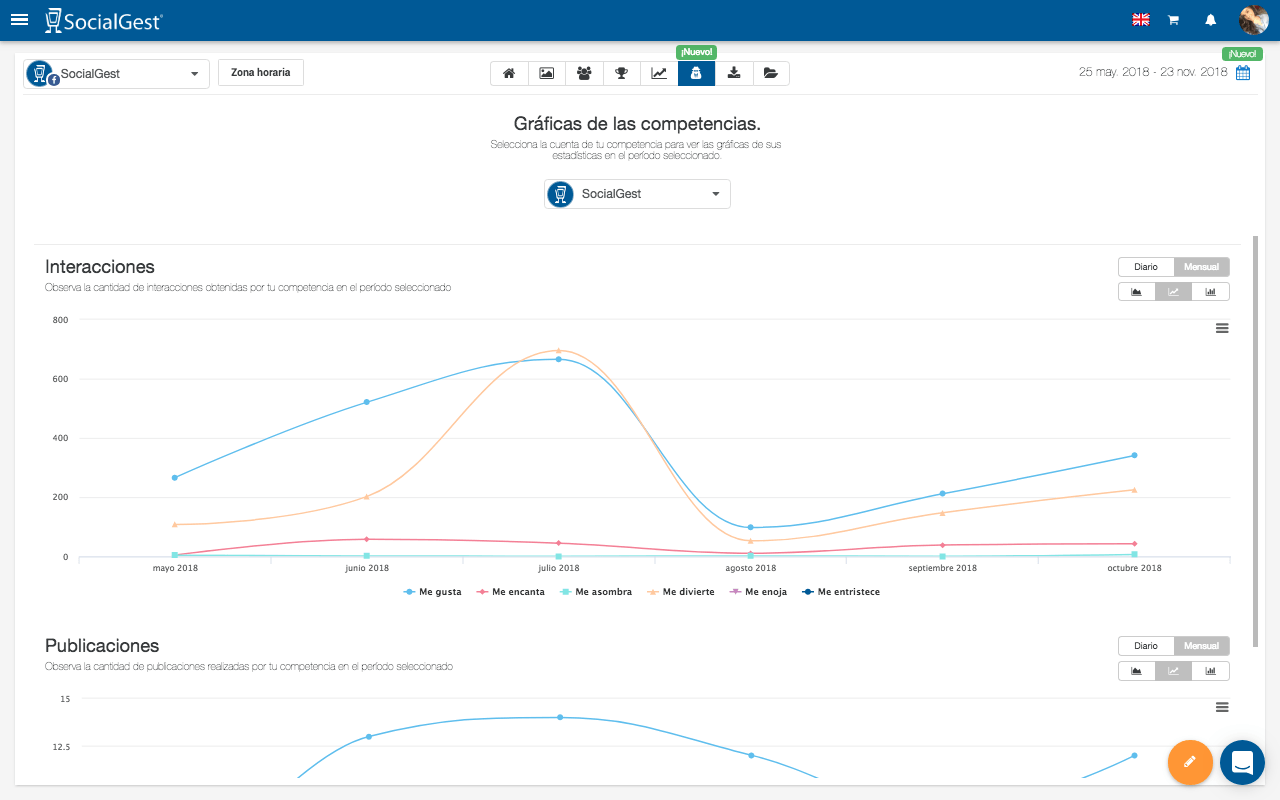
Task: Click date range 25 may. 2018 - 23 nov. 2018
Action: pos(1153,72)
